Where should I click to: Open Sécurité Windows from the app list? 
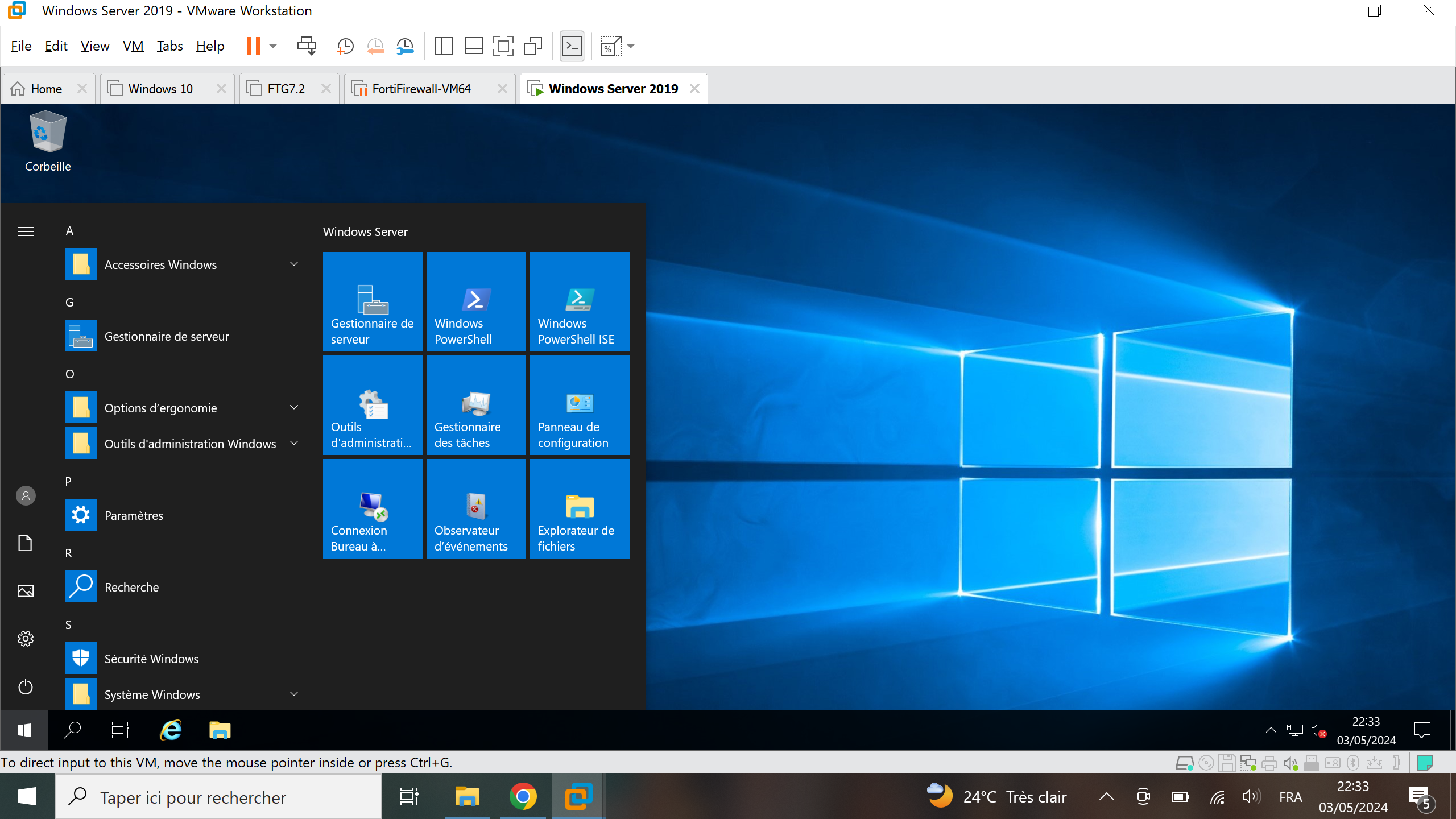[x=183, y=659]
